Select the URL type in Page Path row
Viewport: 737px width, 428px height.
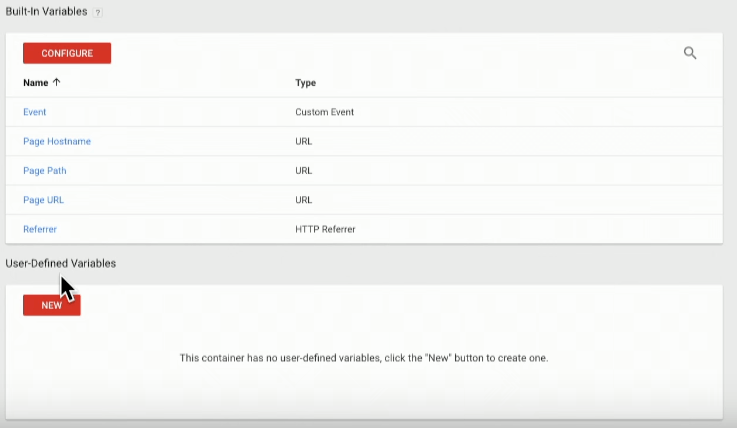point(304,171)
